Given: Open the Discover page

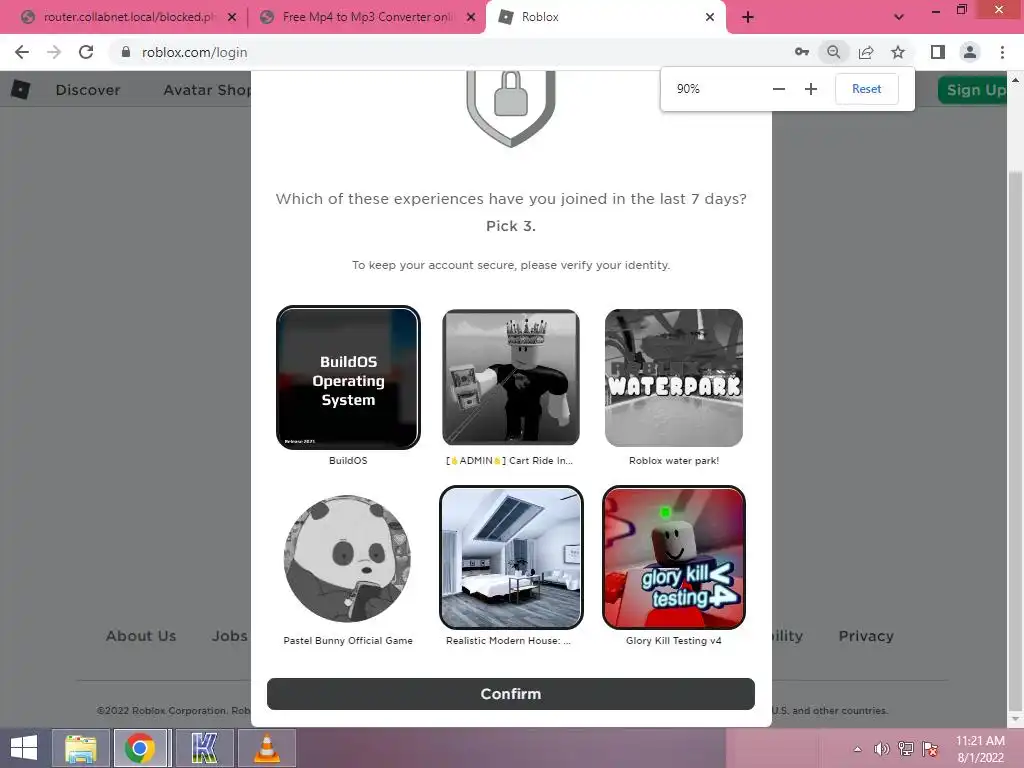Looking at the screenshot, I should [x=88, y=90].
